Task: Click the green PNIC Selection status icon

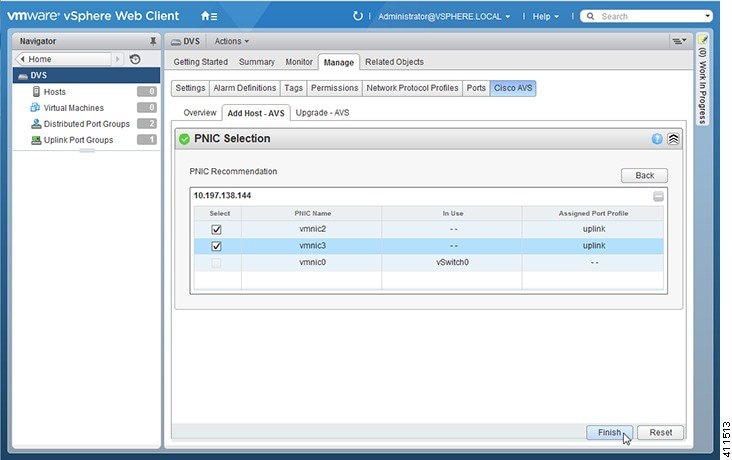Action: [184, 139]
